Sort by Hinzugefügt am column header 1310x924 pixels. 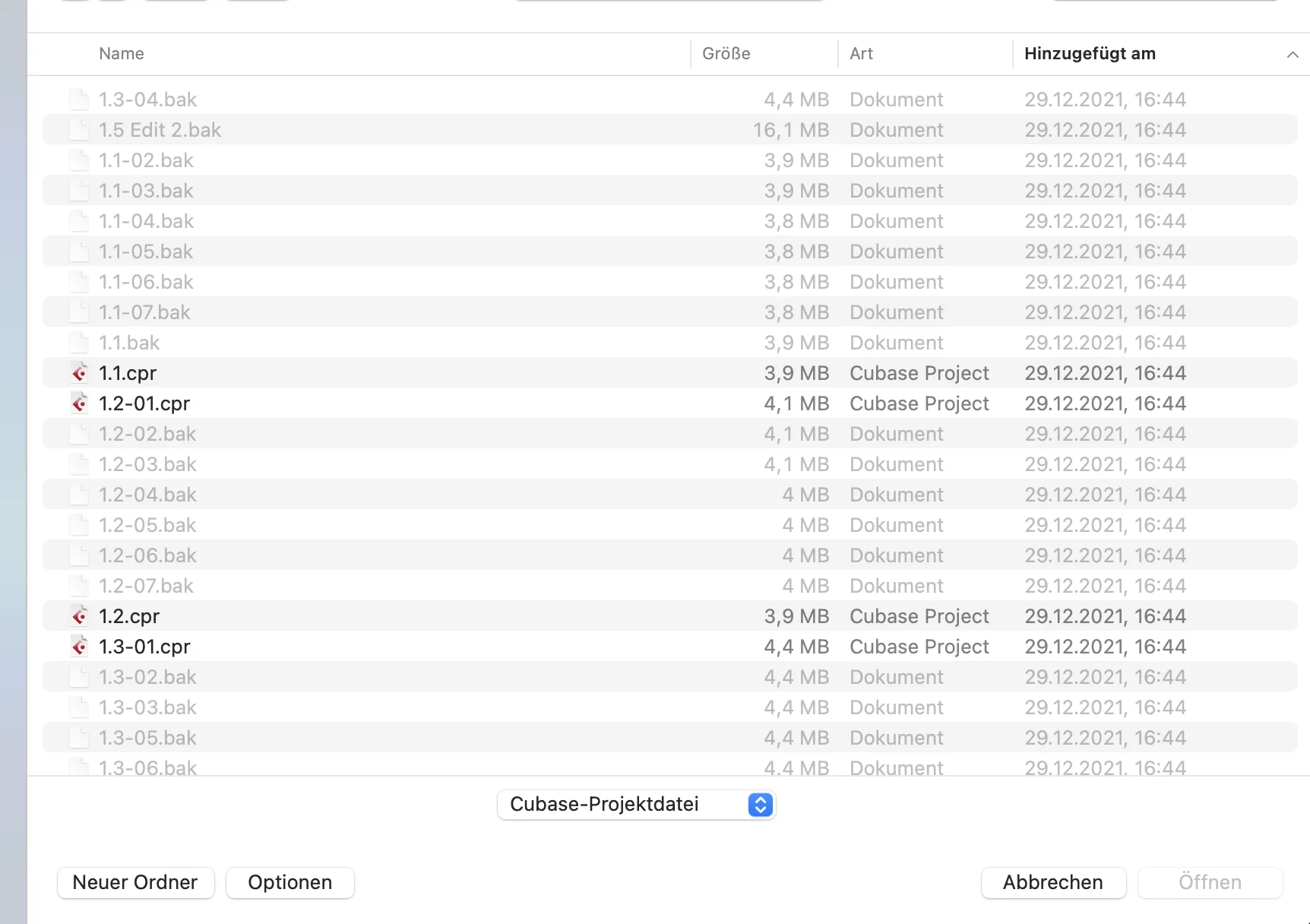pyautogui.click(x=1090, y=54)
